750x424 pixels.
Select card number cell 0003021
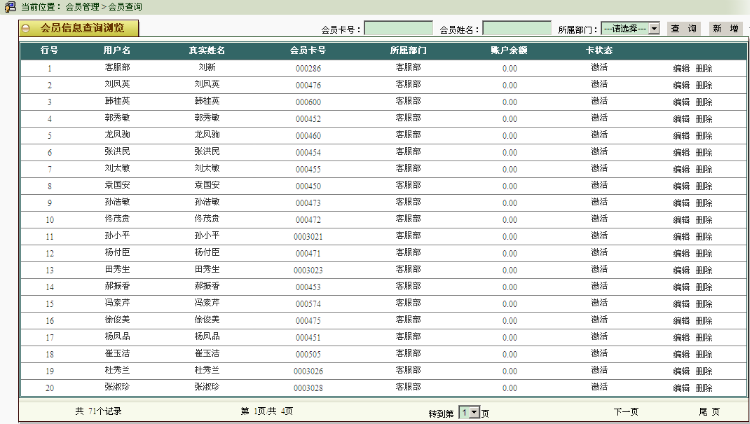pos(308,236)
